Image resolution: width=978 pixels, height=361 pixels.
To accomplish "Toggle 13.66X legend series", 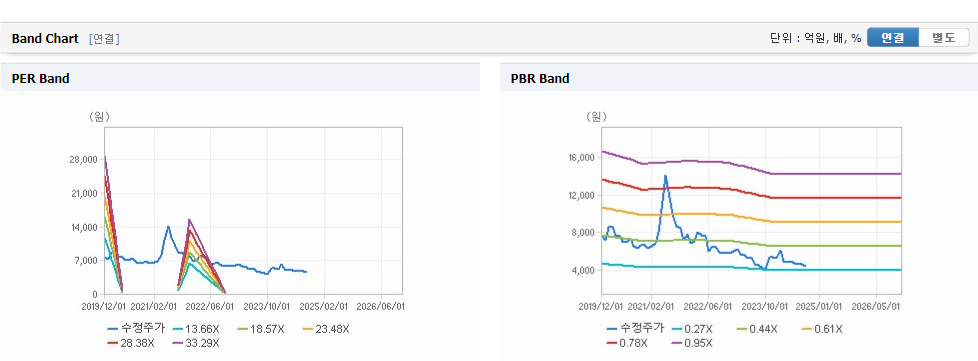I will [x=196, y=329].
